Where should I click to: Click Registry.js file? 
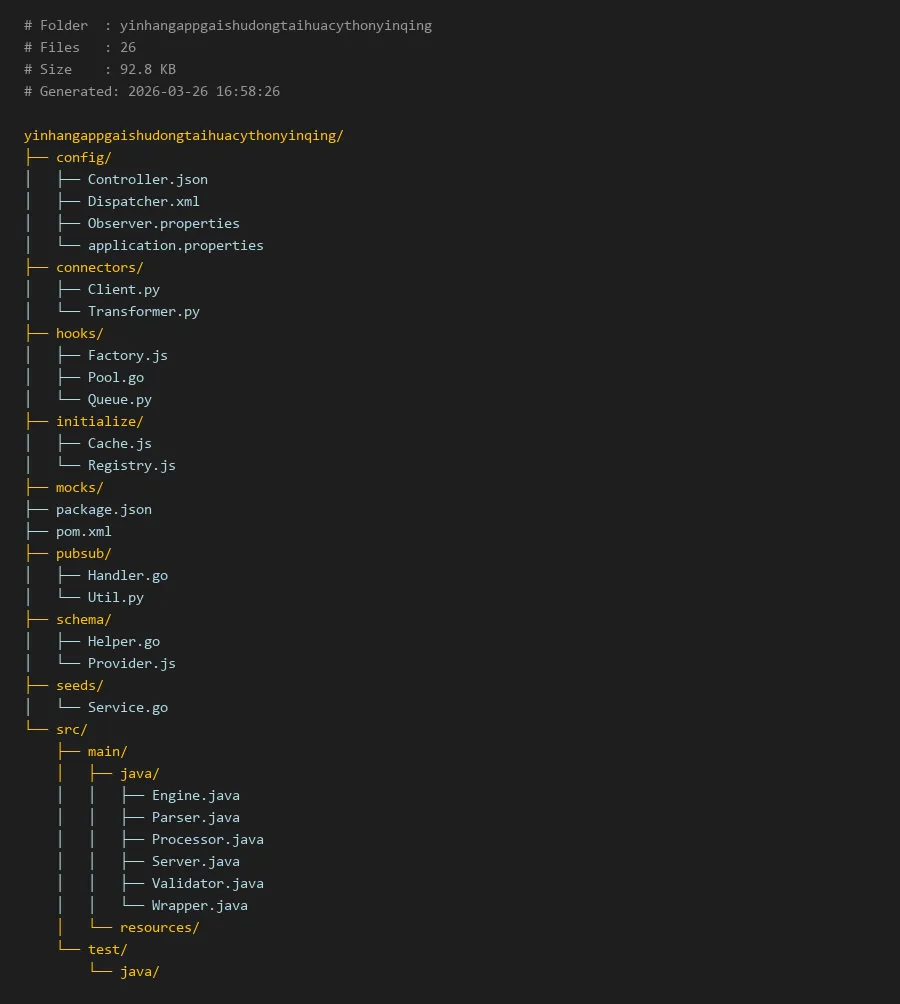[x=131, y=465]
